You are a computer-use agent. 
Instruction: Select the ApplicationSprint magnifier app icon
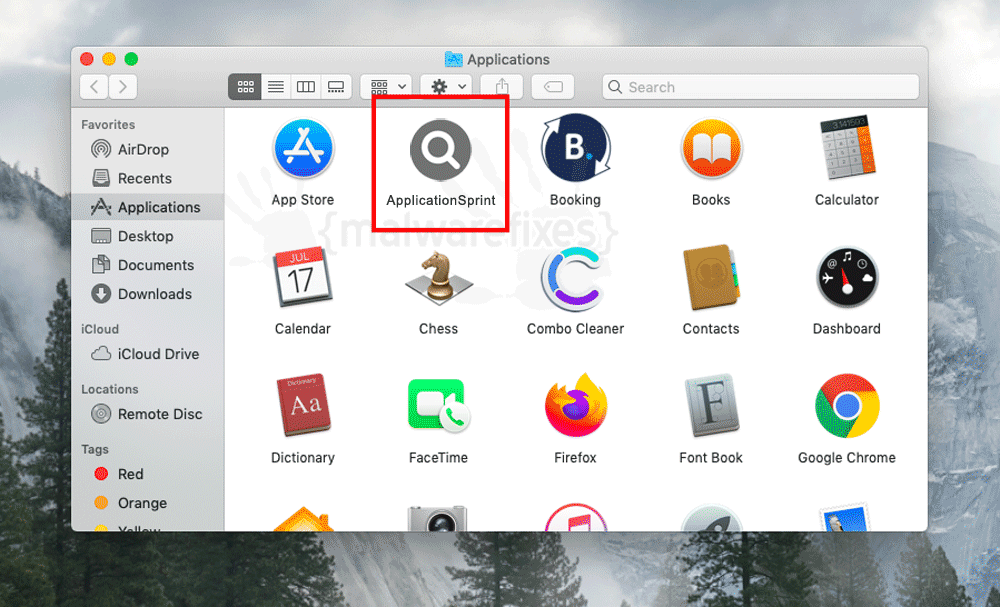pyautogui.click(x=440, y=150)
